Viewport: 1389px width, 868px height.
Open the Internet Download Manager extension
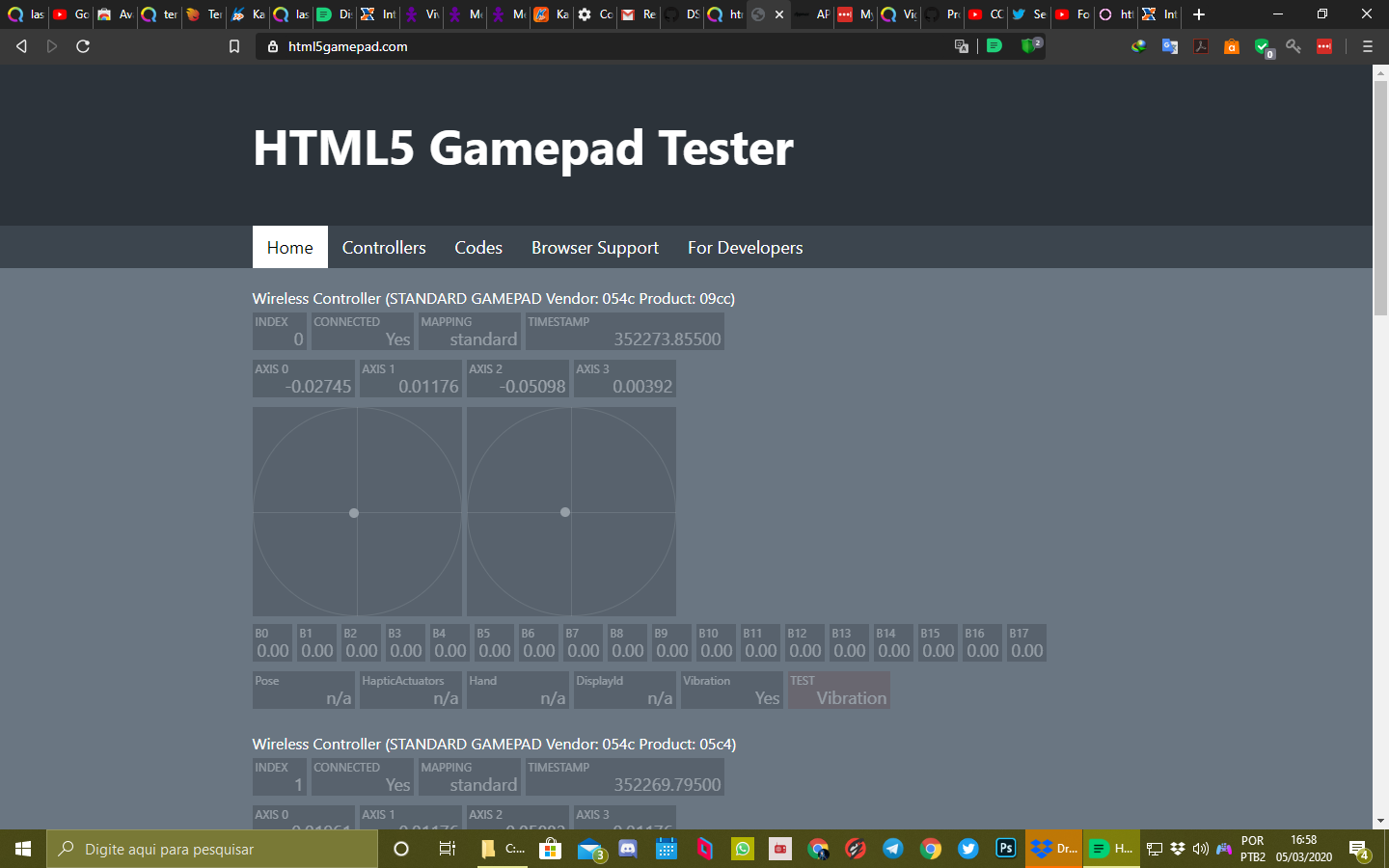(1138, 45)
